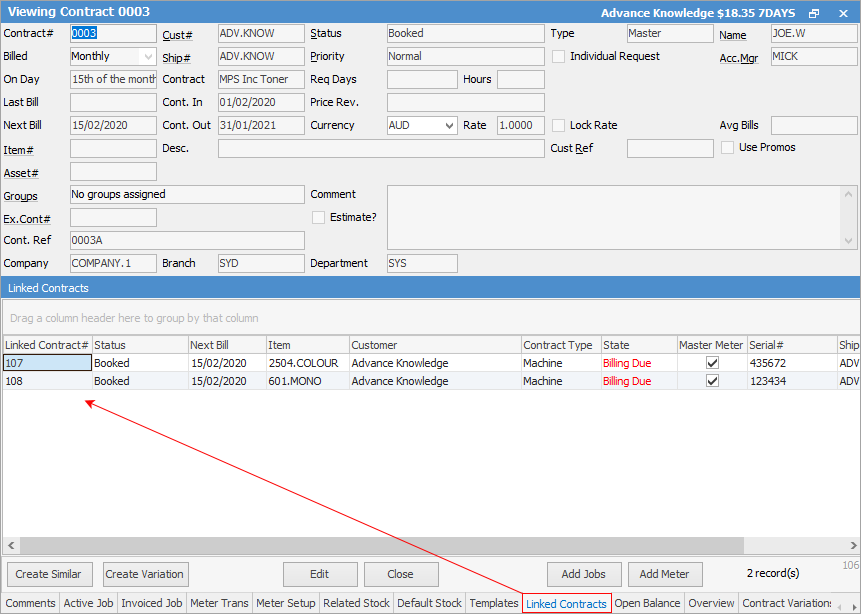Uncheck Master Meter for contract 107
This screenshot has width=861, height=614.
[712, 364]
